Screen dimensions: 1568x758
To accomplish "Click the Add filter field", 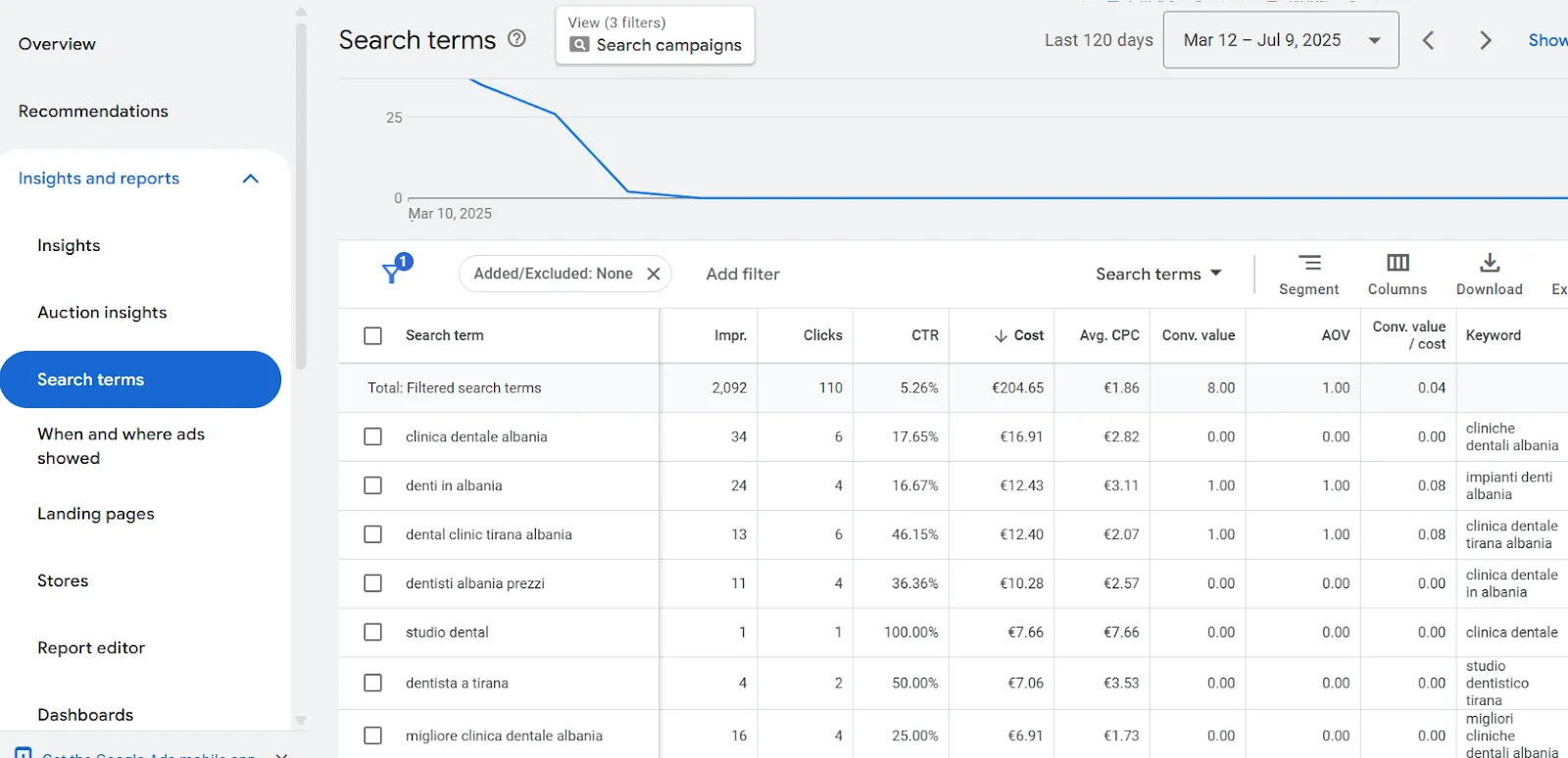I will (x=743, y=274).
